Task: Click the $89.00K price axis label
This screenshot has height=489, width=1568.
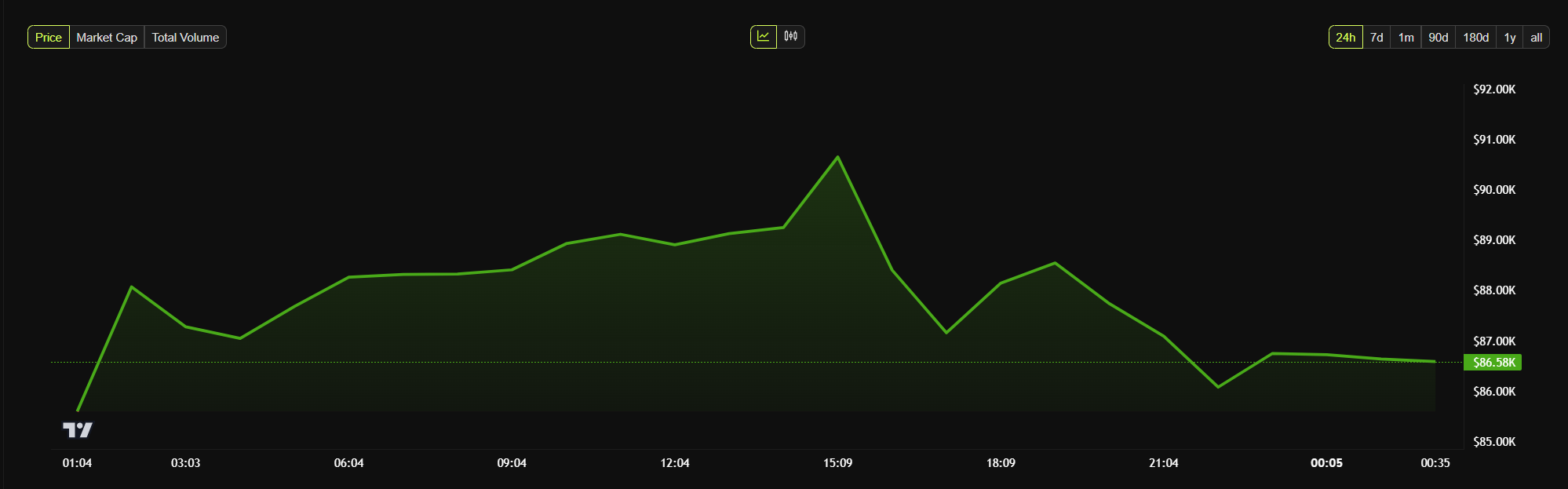Action: click(1494, 240)
